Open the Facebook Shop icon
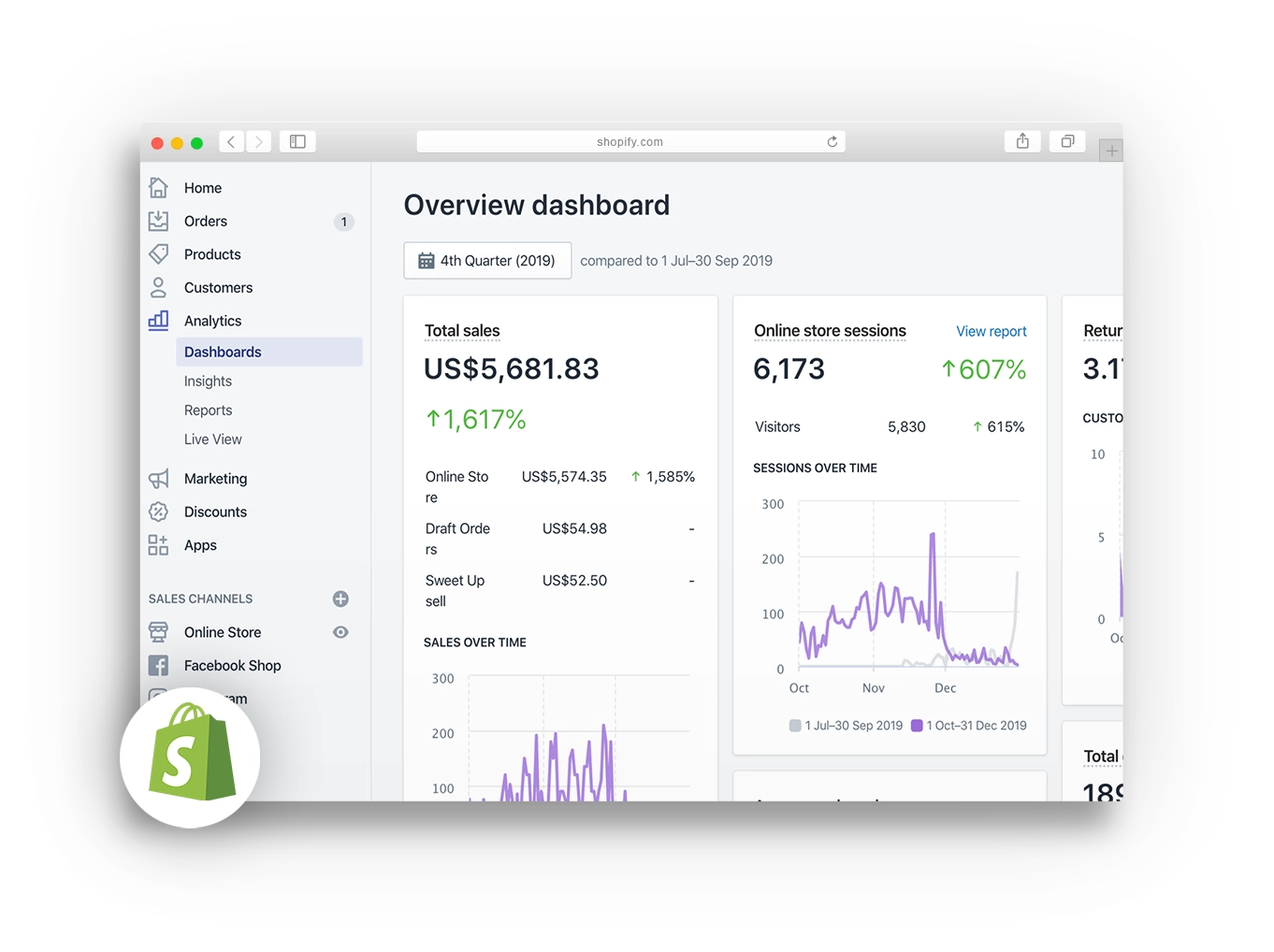 158,666
